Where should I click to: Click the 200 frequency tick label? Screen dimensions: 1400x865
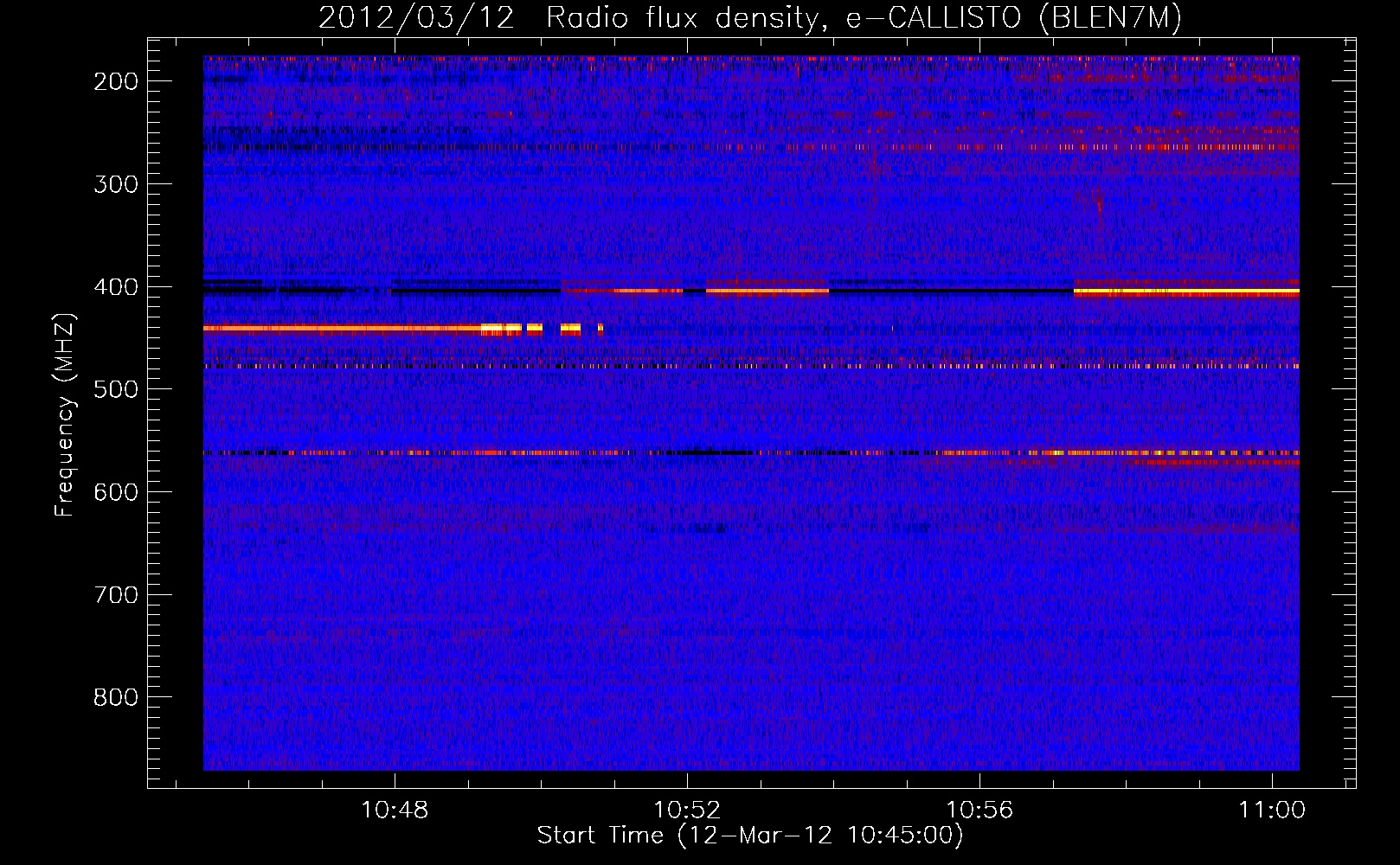click(x=116, y=81)
